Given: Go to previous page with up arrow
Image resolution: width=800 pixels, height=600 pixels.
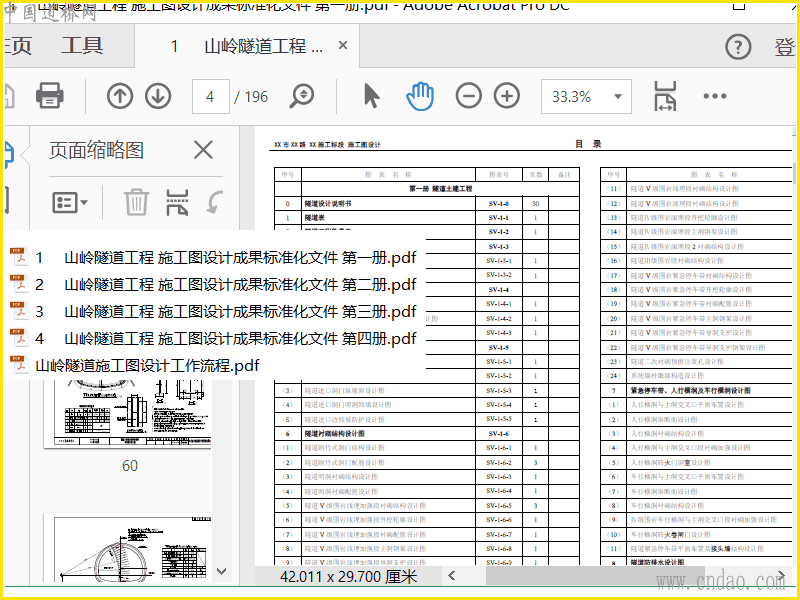Looking at the screenshot, I should point(120,96).
